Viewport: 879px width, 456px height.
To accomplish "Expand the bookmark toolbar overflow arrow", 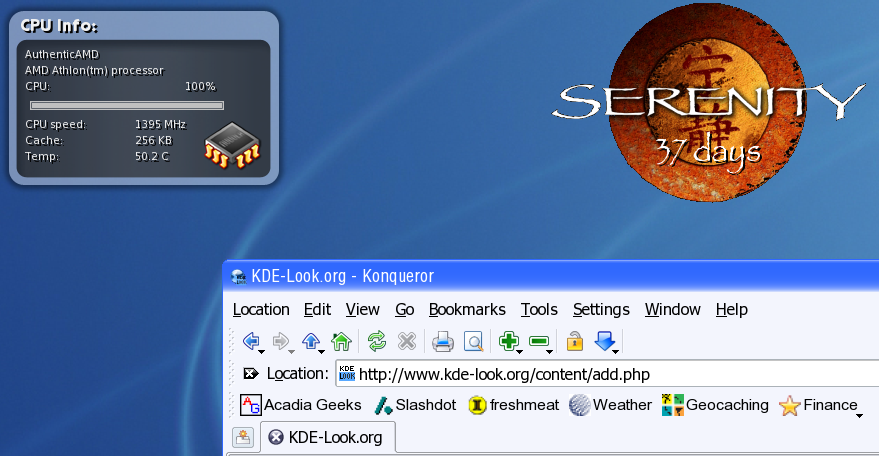I will pyautogui.click(x=859, y=416).
